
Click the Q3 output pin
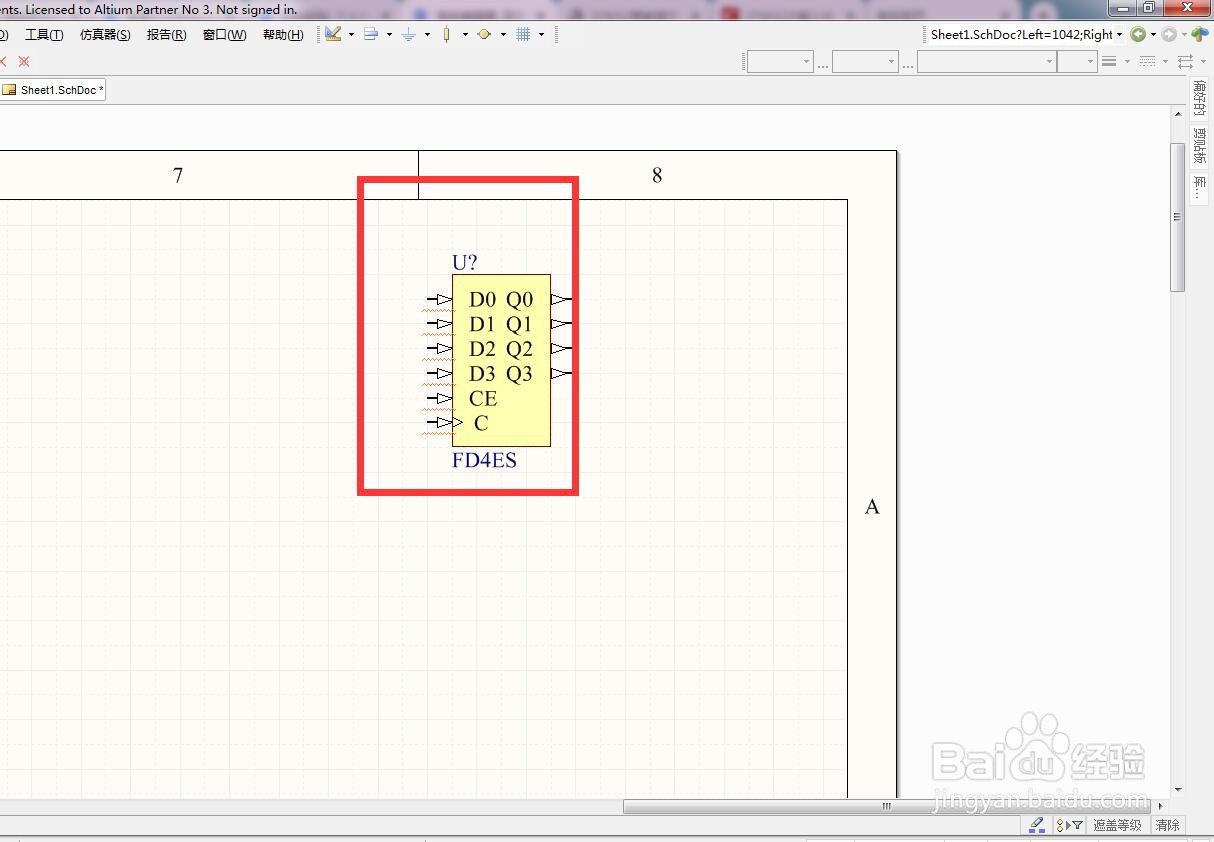562,373
